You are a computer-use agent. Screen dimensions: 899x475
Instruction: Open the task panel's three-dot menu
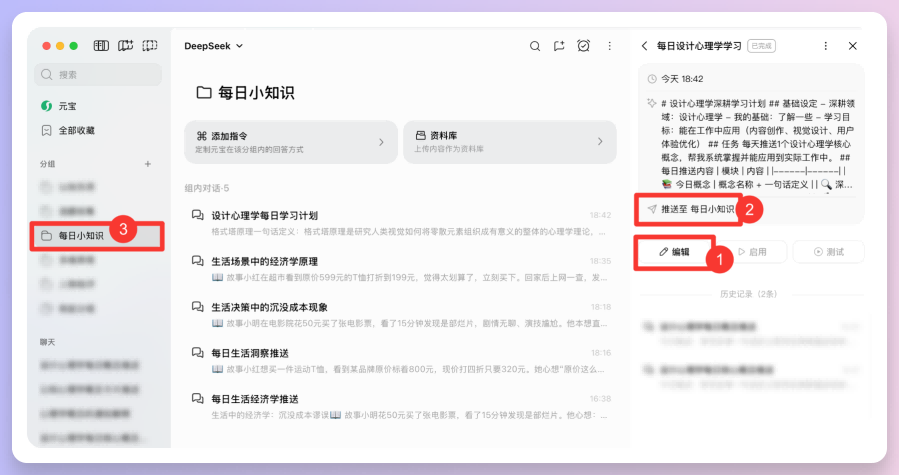[x=825, y=46]
